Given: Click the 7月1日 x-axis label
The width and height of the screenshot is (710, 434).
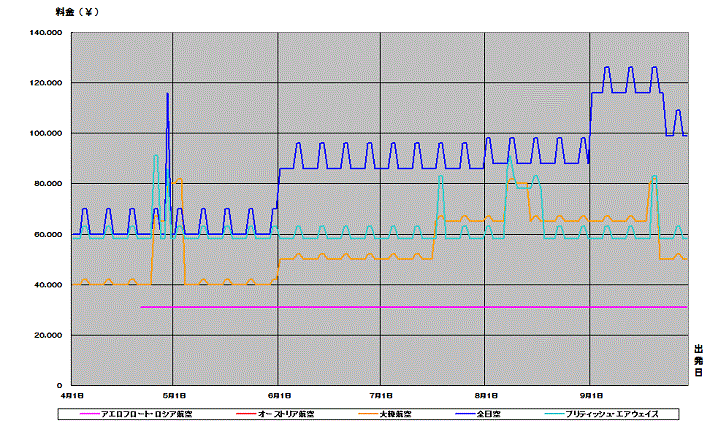Looking at the screenshot, I should [x=380, y=398].
